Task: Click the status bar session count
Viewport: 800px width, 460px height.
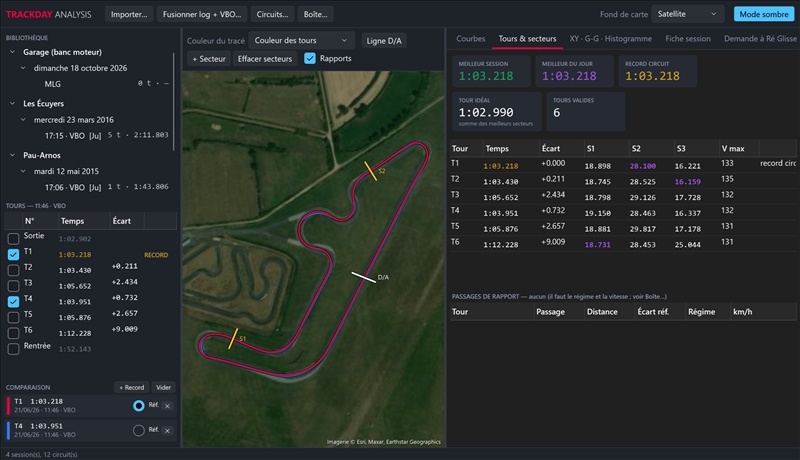Action: [41, 454]
